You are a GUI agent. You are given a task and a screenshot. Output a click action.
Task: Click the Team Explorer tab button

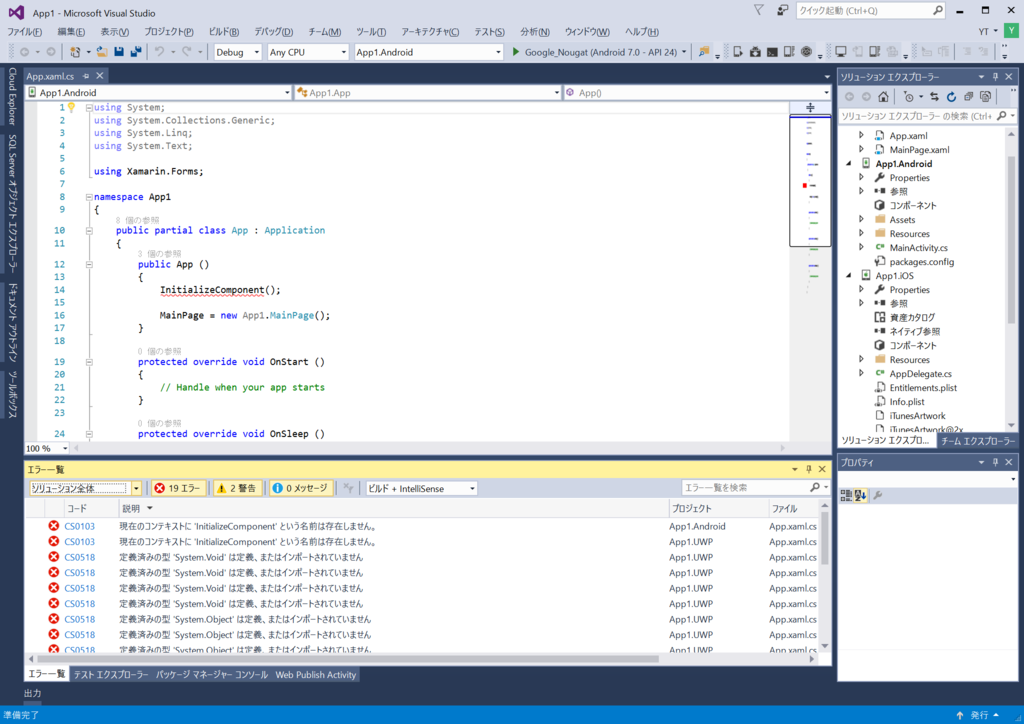coord(978,441)
